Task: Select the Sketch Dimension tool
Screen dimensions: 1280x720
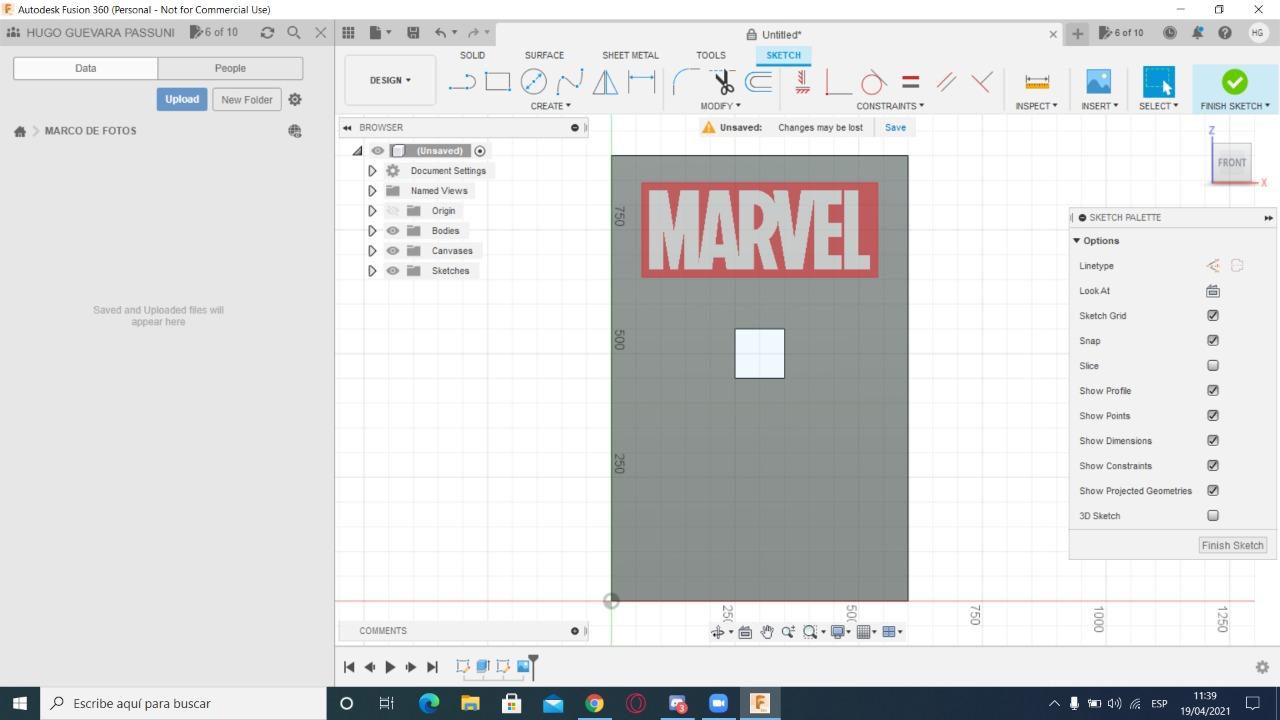Action: [641, 81]
